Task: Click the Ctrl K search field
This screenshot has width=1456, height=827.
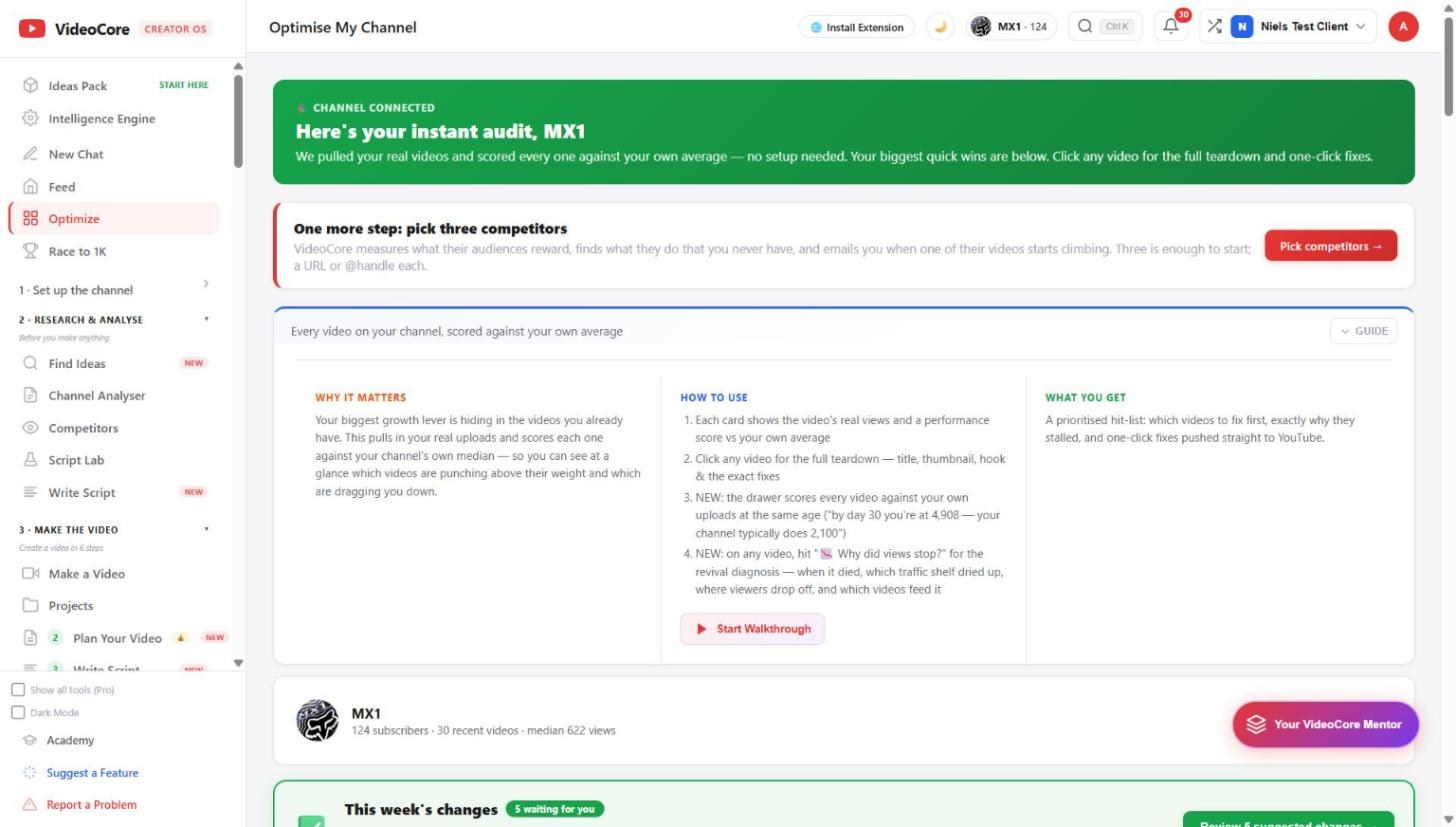Action: pos(1105,27)
